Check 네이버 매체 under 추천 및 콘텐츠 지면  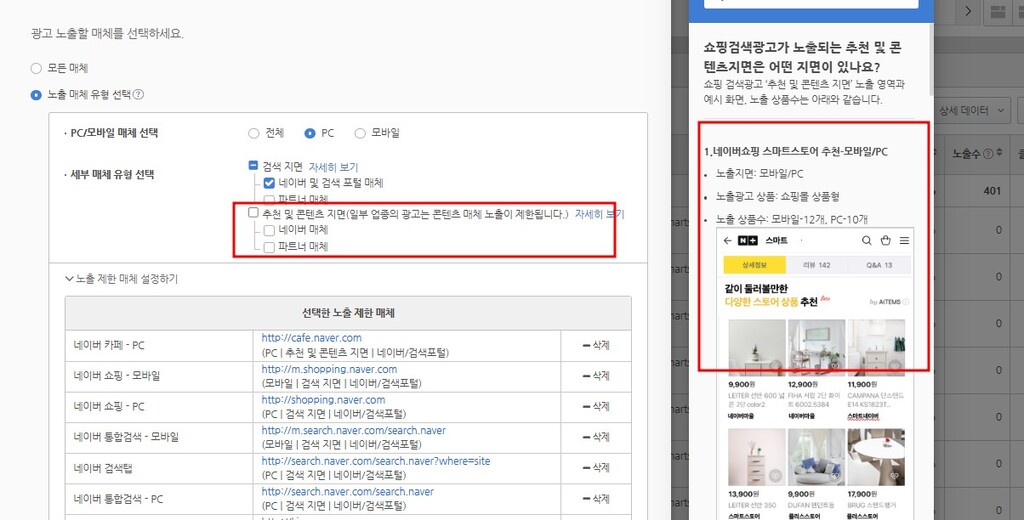click(x=269, y=230)
